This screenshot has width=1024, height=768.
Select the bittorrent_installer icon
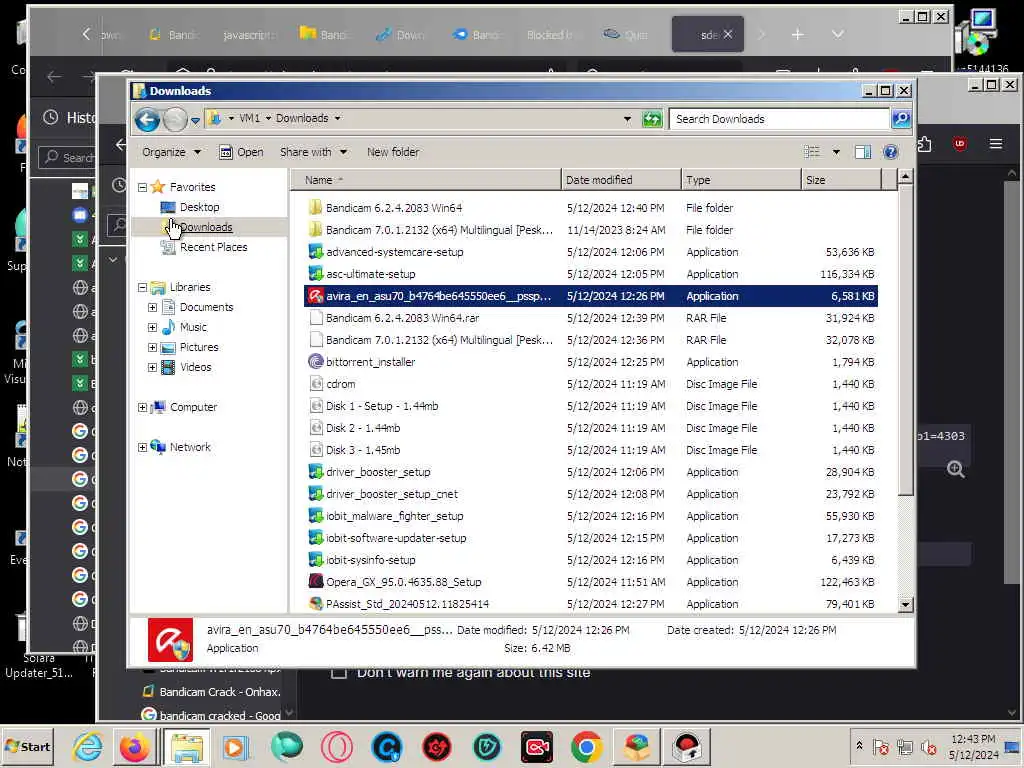click(316, 362)
